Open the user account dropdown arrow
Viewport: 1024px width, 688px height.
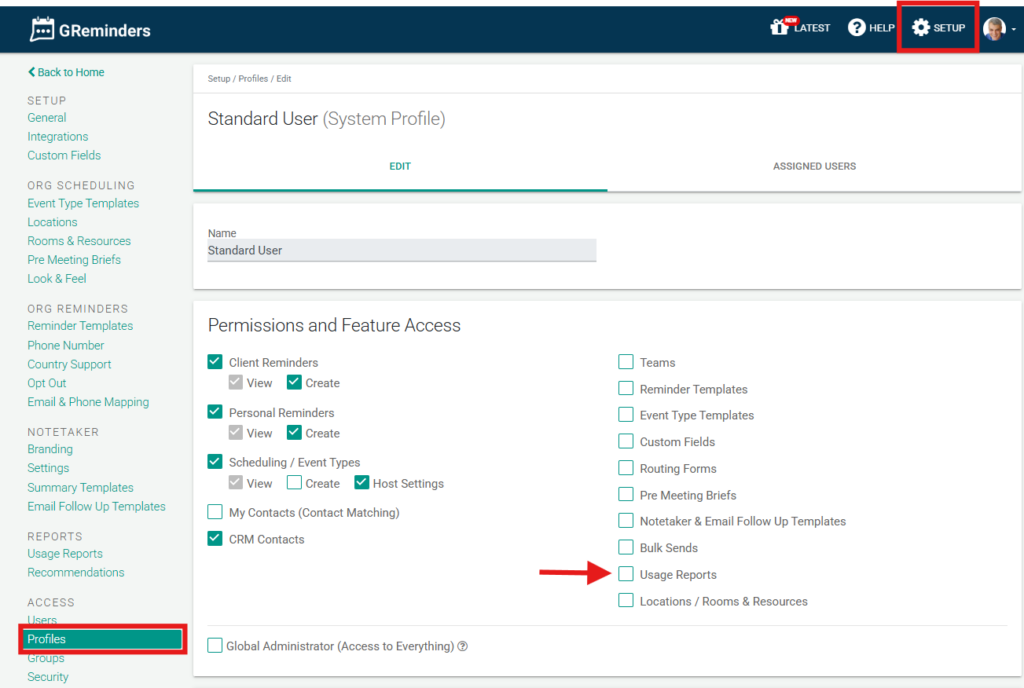[x=1013, y=30]
